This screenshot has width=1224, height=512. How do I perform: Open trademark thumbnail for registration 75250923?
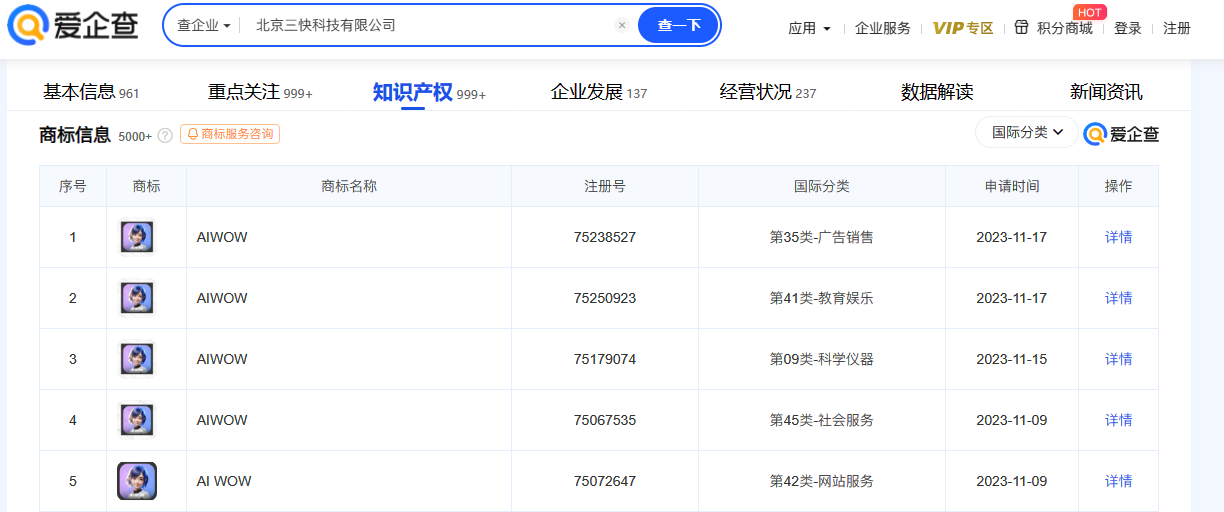[x=137, y=298]
